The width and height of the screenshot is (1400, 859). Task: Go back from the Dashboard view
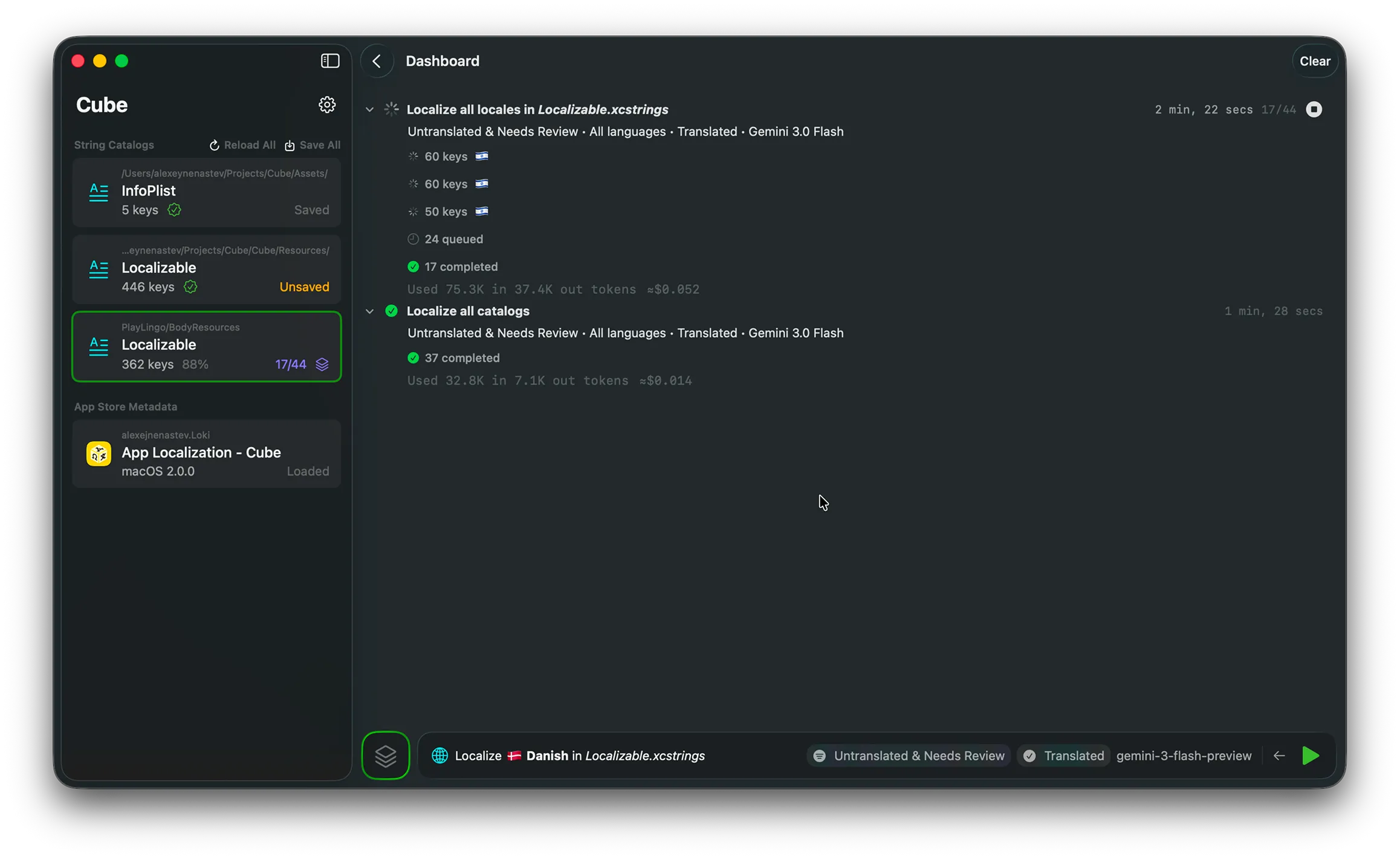[x=377, y=60]
